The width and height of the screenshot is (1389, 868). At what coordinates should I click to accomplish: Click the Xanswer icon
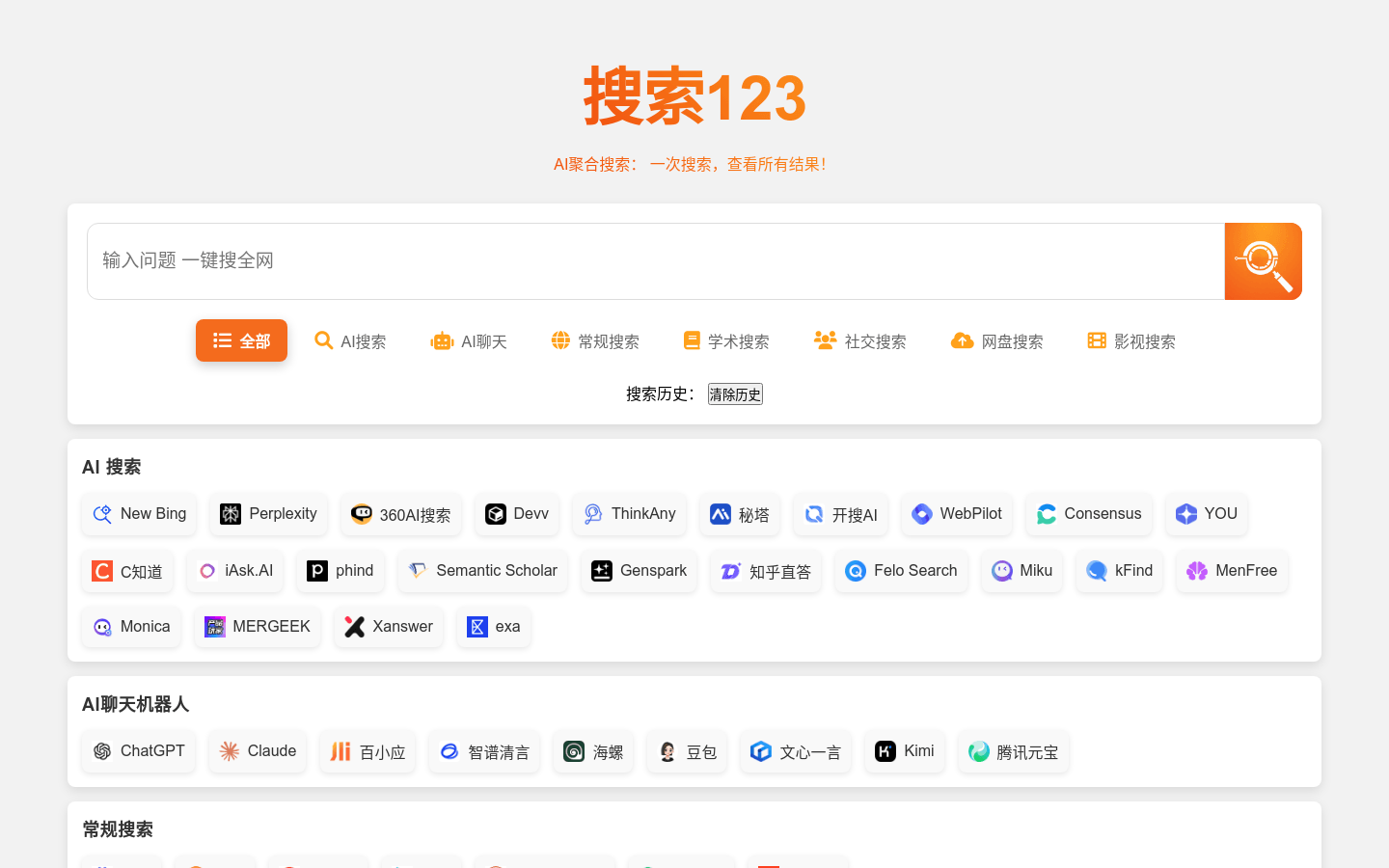click(355, 627)
